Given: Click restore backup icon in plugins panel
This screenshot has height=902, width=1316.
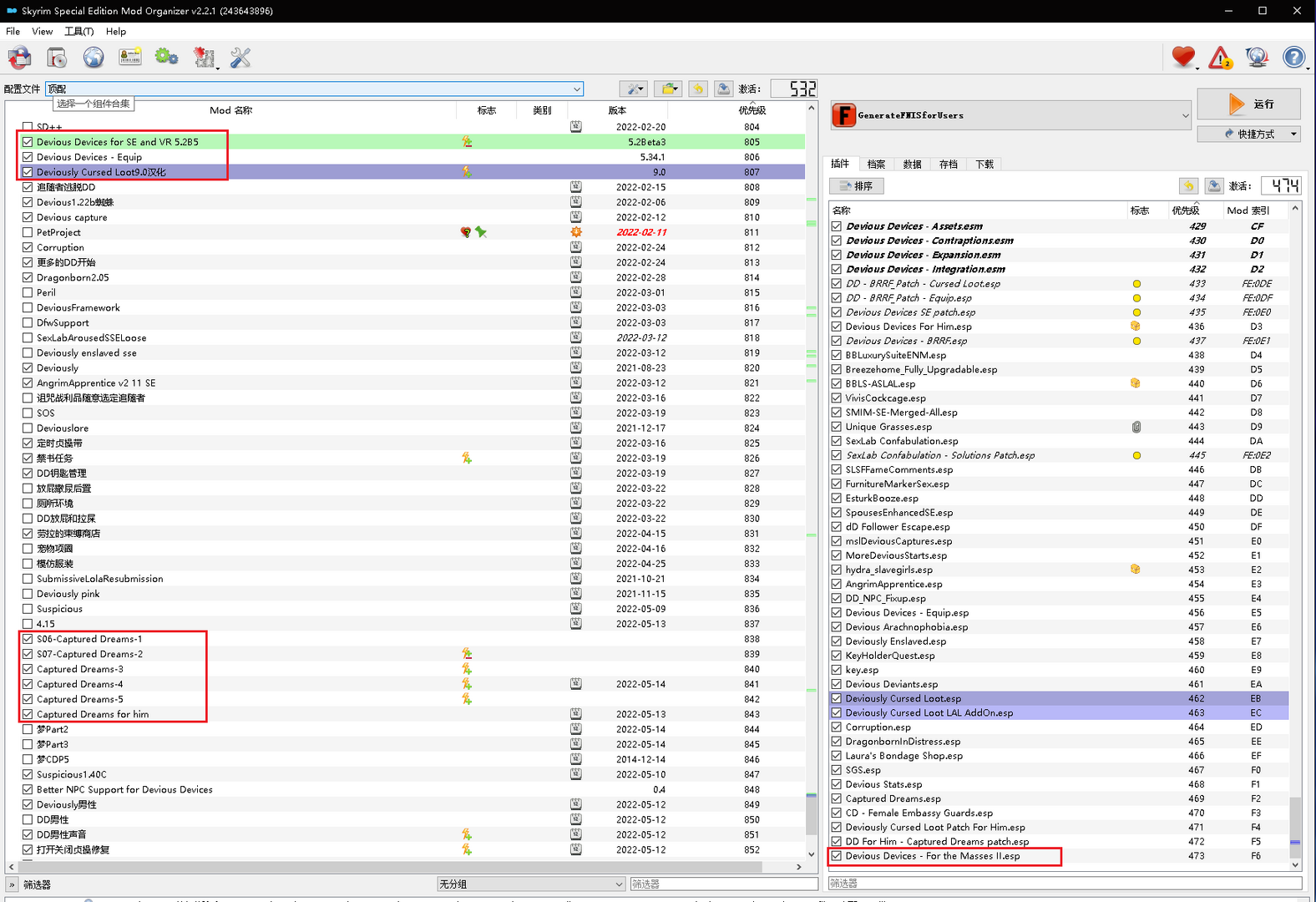Looking at the screenshot, I should (x=1189, y=185).
